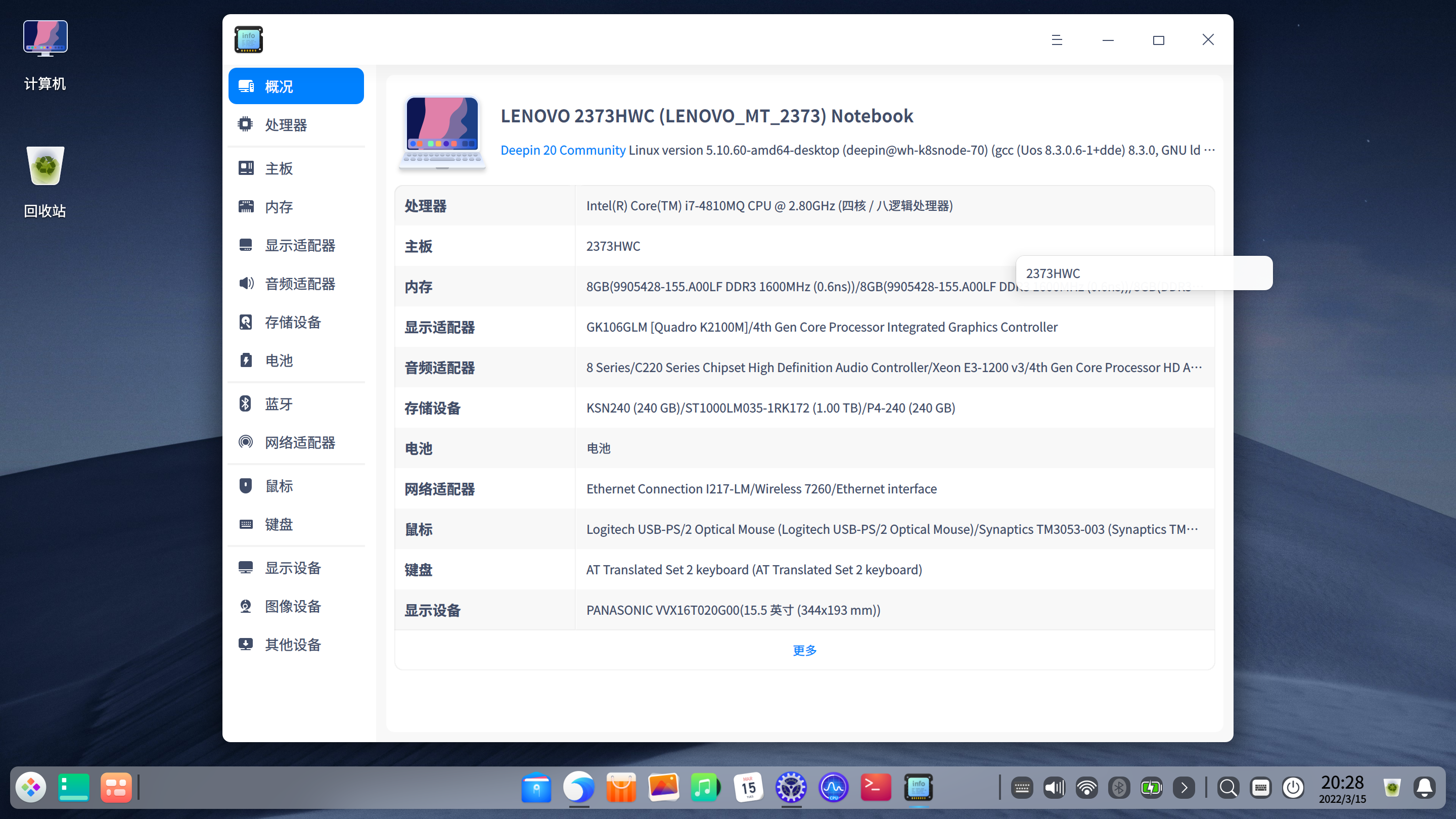Open the volume control tray icon
Screen dimensions: 1456x819
[x=1054, y=787]
